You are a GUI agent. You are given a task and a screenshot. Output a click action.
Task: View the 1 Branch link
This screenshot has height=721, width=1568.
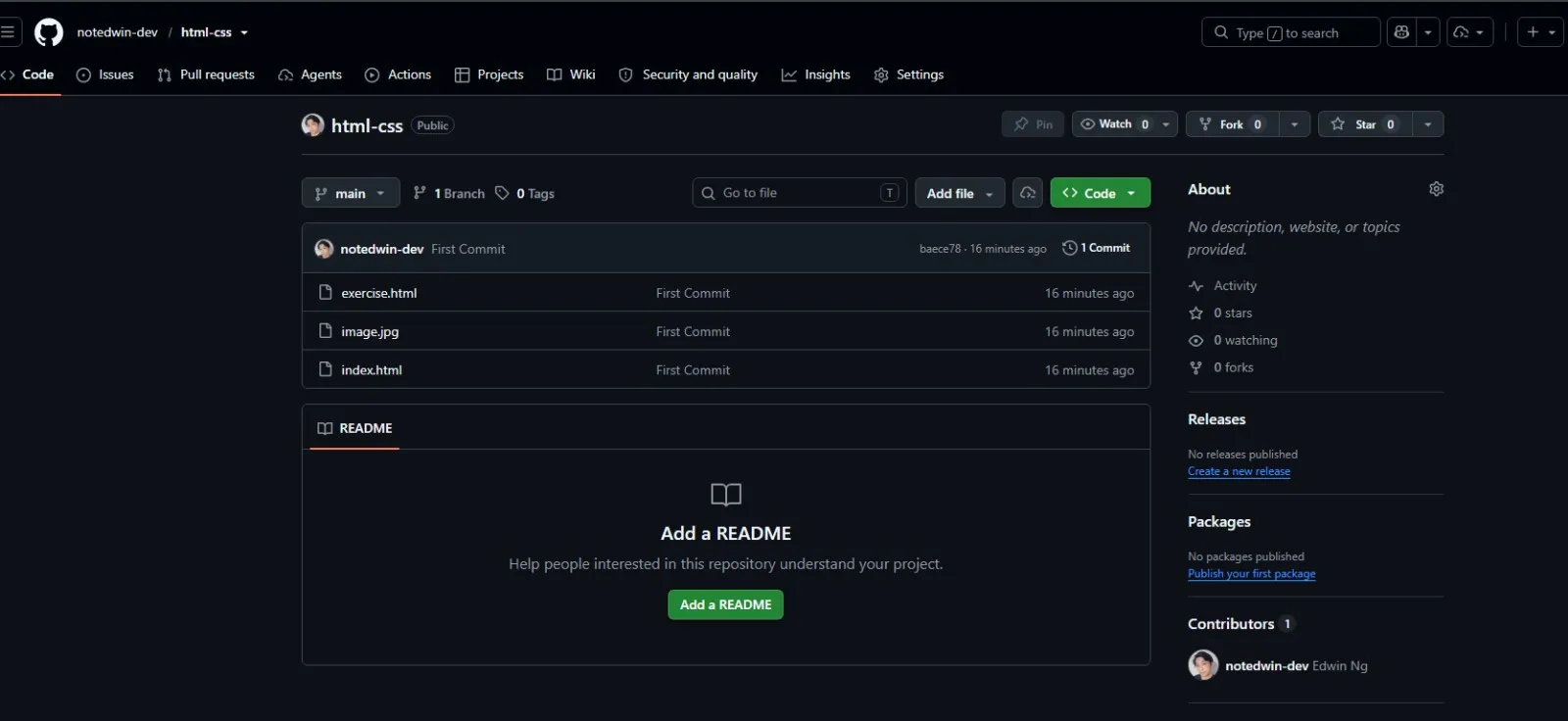click(449, 193)
